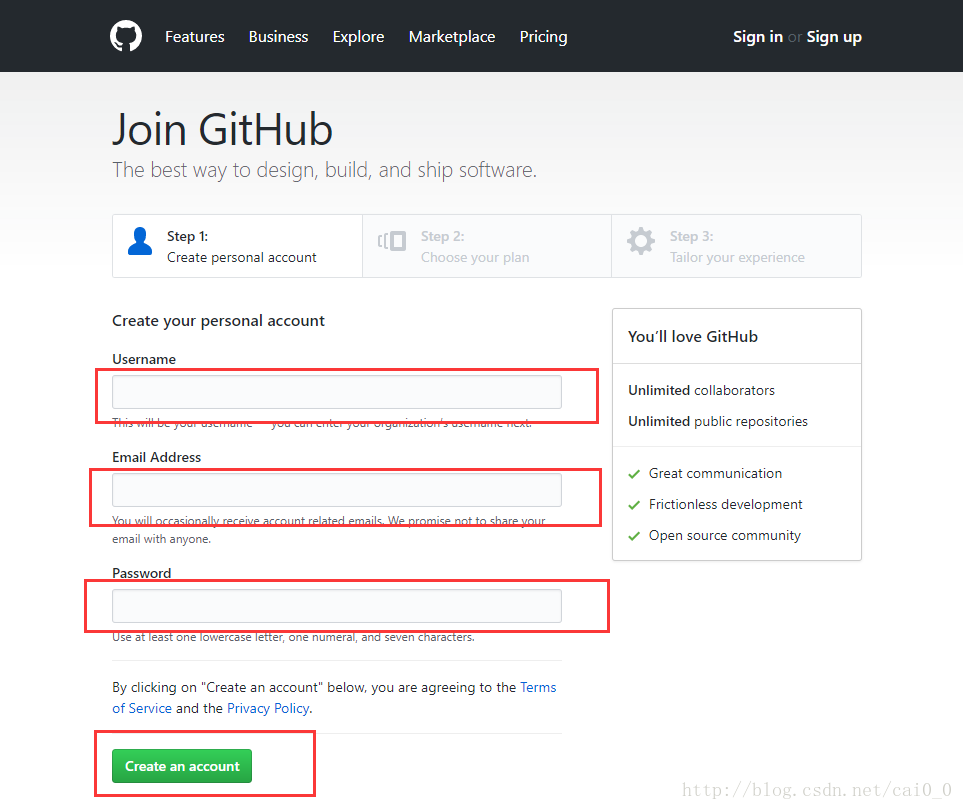The height and width of the screenshot is (810, 963).
Task: Open the Features menu item
Action: pyautogui.click(x=194, y=36)
